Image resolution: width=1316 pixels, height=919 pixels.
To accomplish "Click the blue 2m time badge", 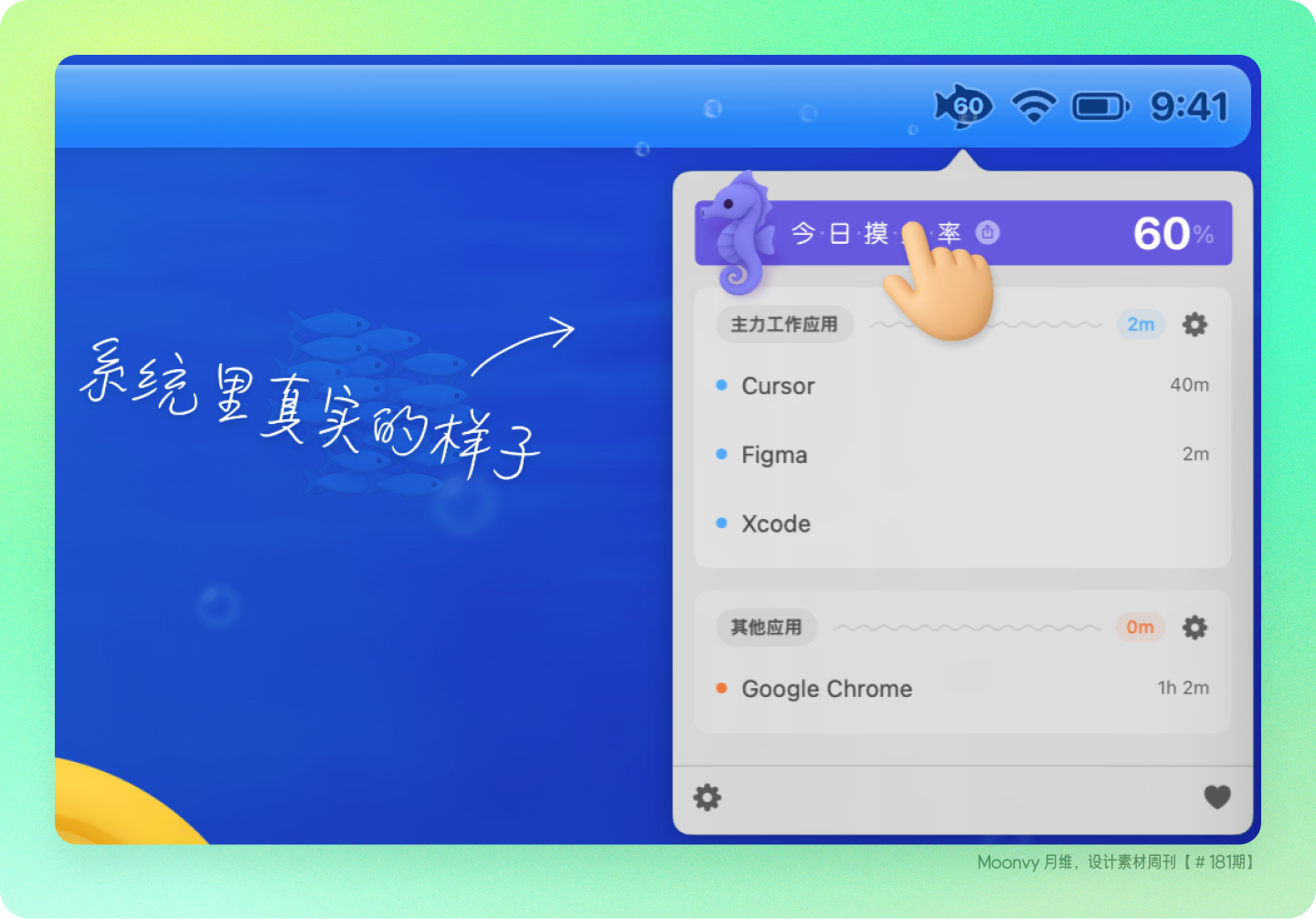I will click(1141, 324).
